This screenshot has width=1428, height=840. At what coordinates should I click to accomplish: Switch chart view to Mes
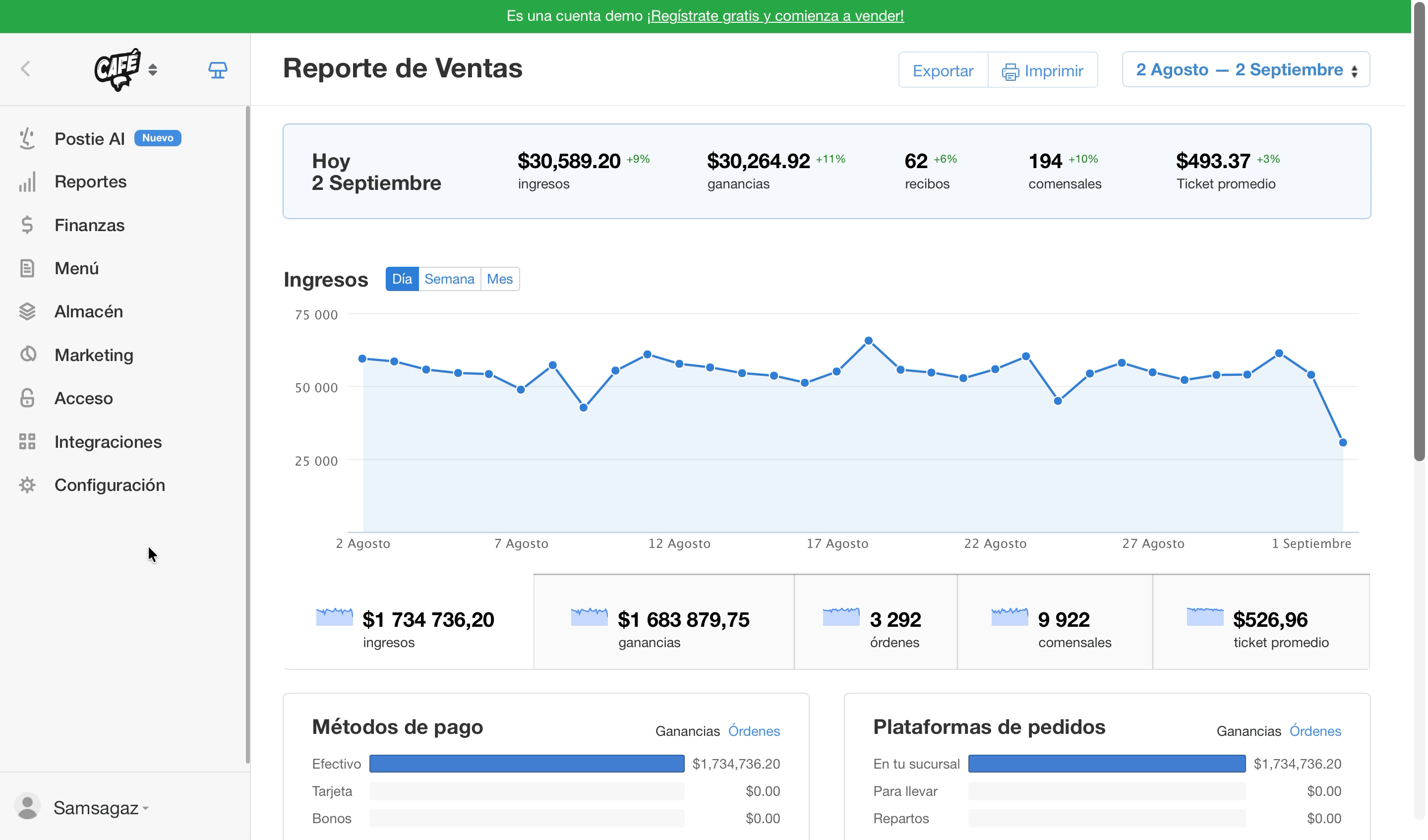point(500,279)
